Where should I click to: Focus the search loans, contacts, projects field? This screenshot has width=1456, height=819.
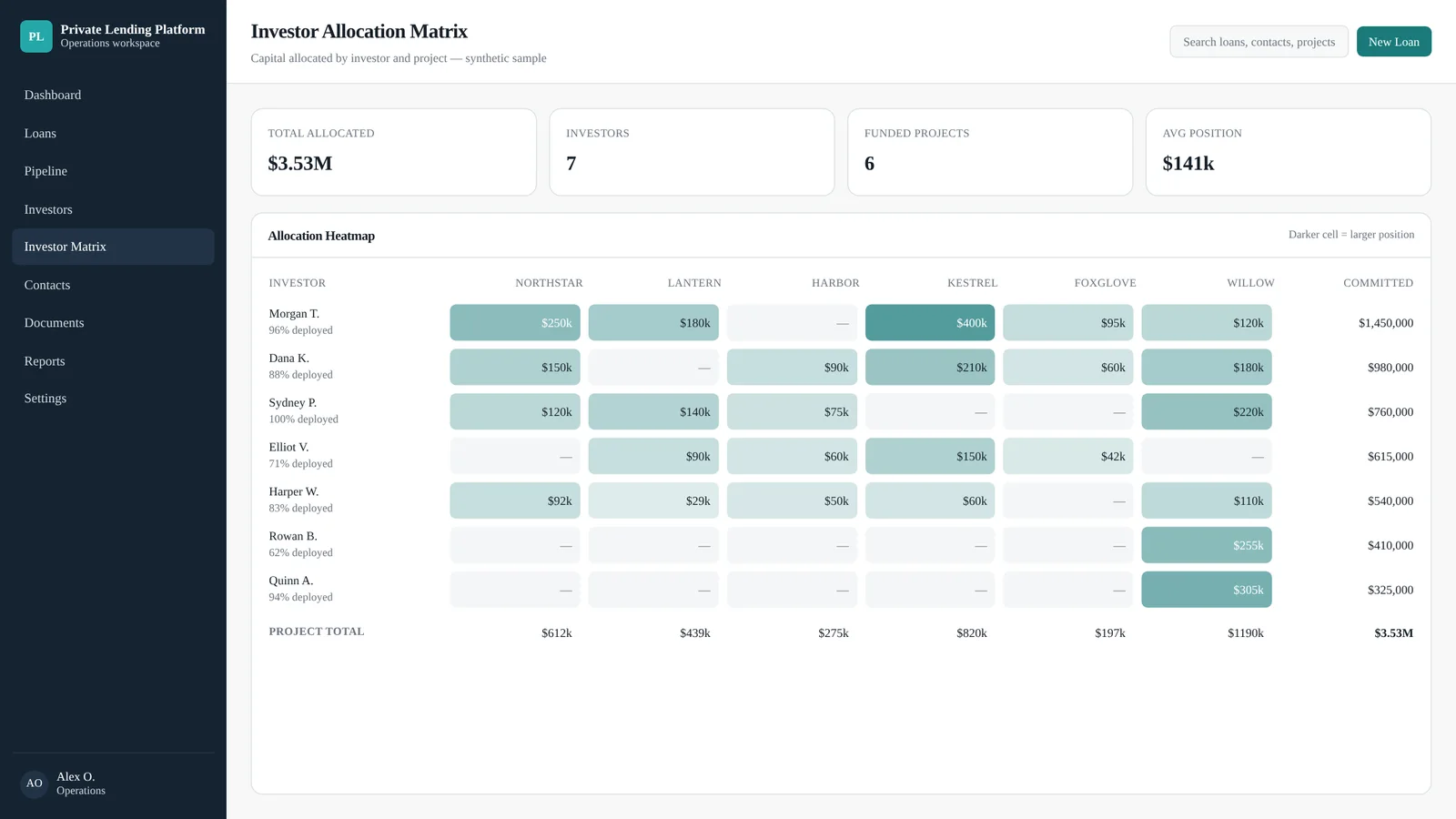pyautogui.click(x=1259, y=42)
